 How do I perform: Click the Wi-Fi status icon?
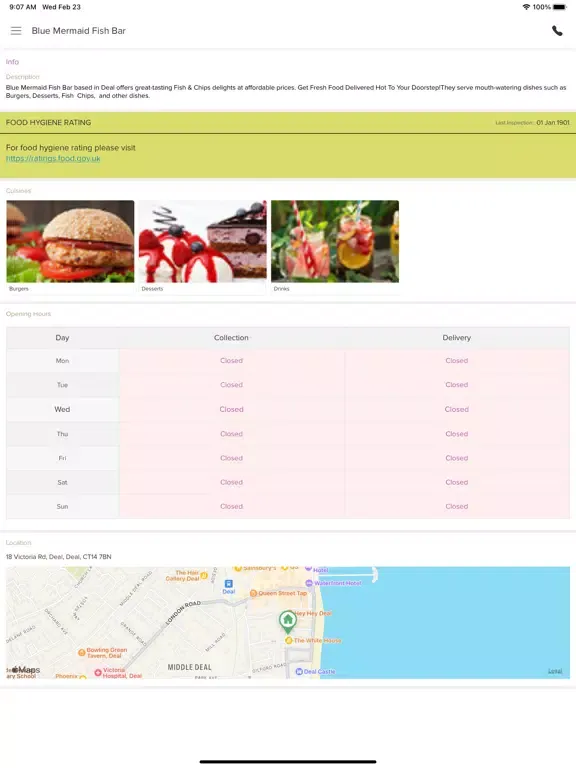tap(527, 7)
